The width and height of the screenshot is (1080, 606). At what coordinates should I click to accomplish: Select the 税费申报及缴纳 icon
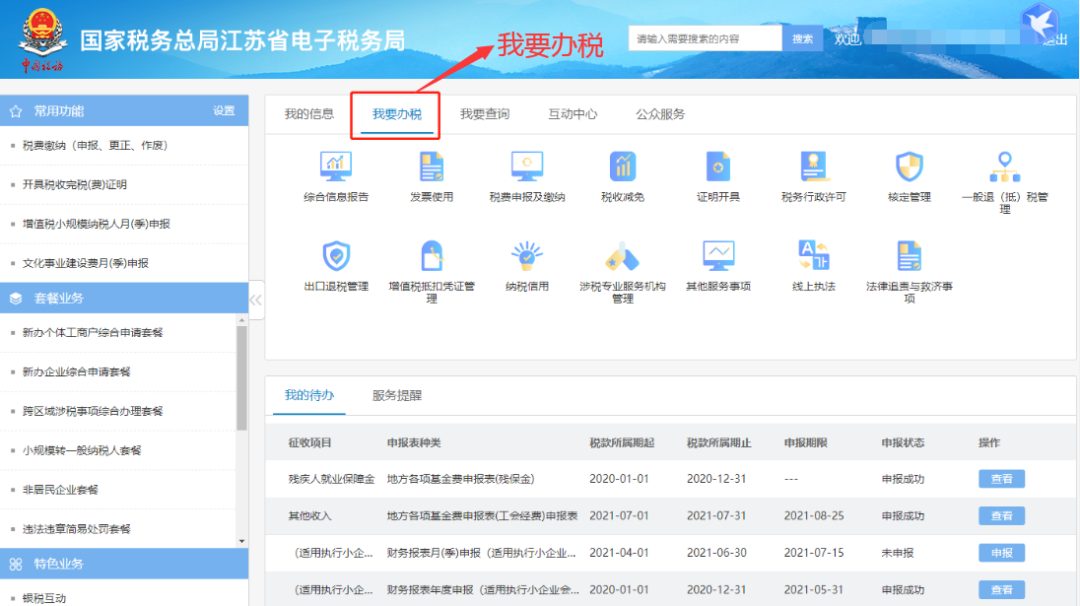point(527,167)
